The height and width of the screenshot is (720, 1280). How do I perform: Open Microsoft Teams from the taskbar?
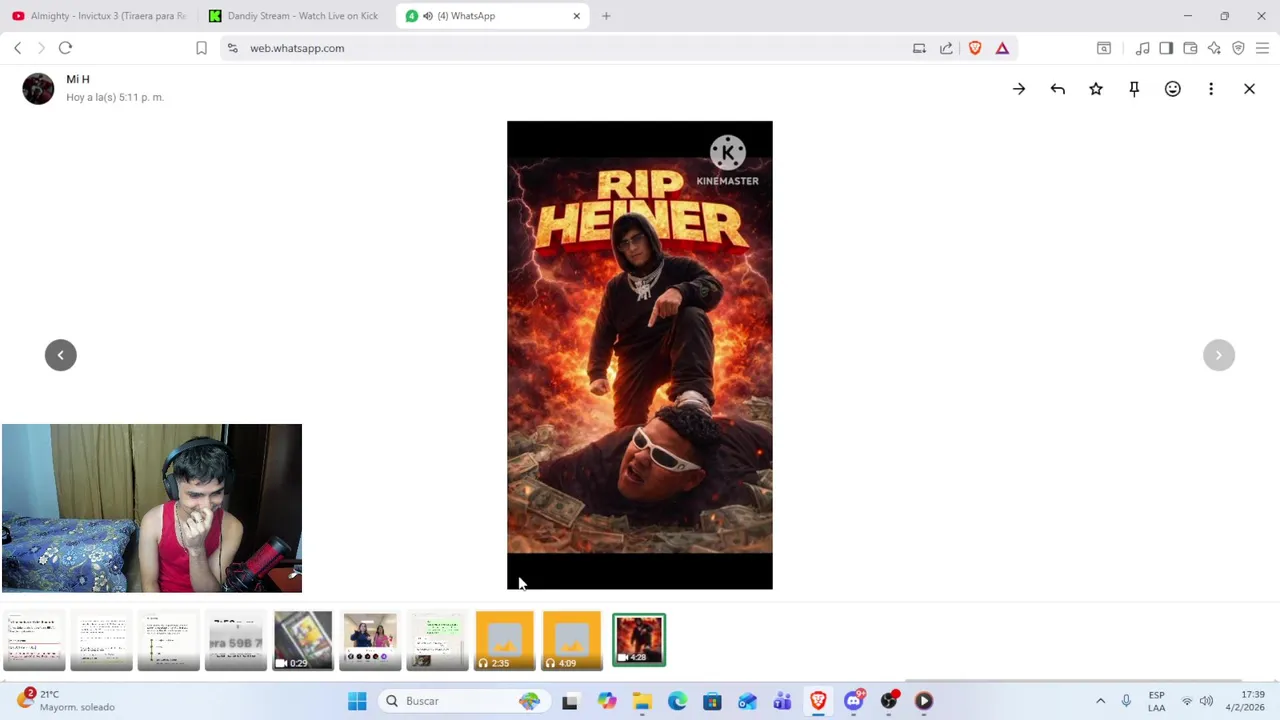782,701
